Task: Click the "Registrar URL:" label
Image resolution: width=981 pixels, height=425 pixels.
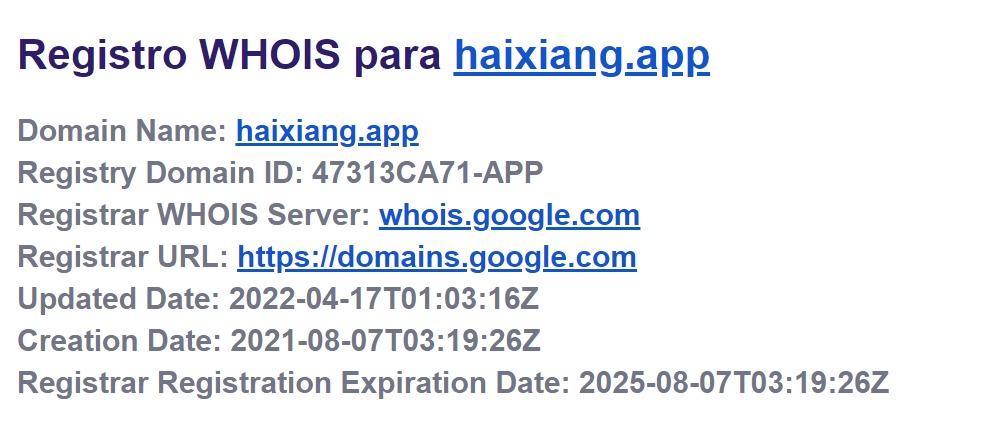Action: [123, 257]
